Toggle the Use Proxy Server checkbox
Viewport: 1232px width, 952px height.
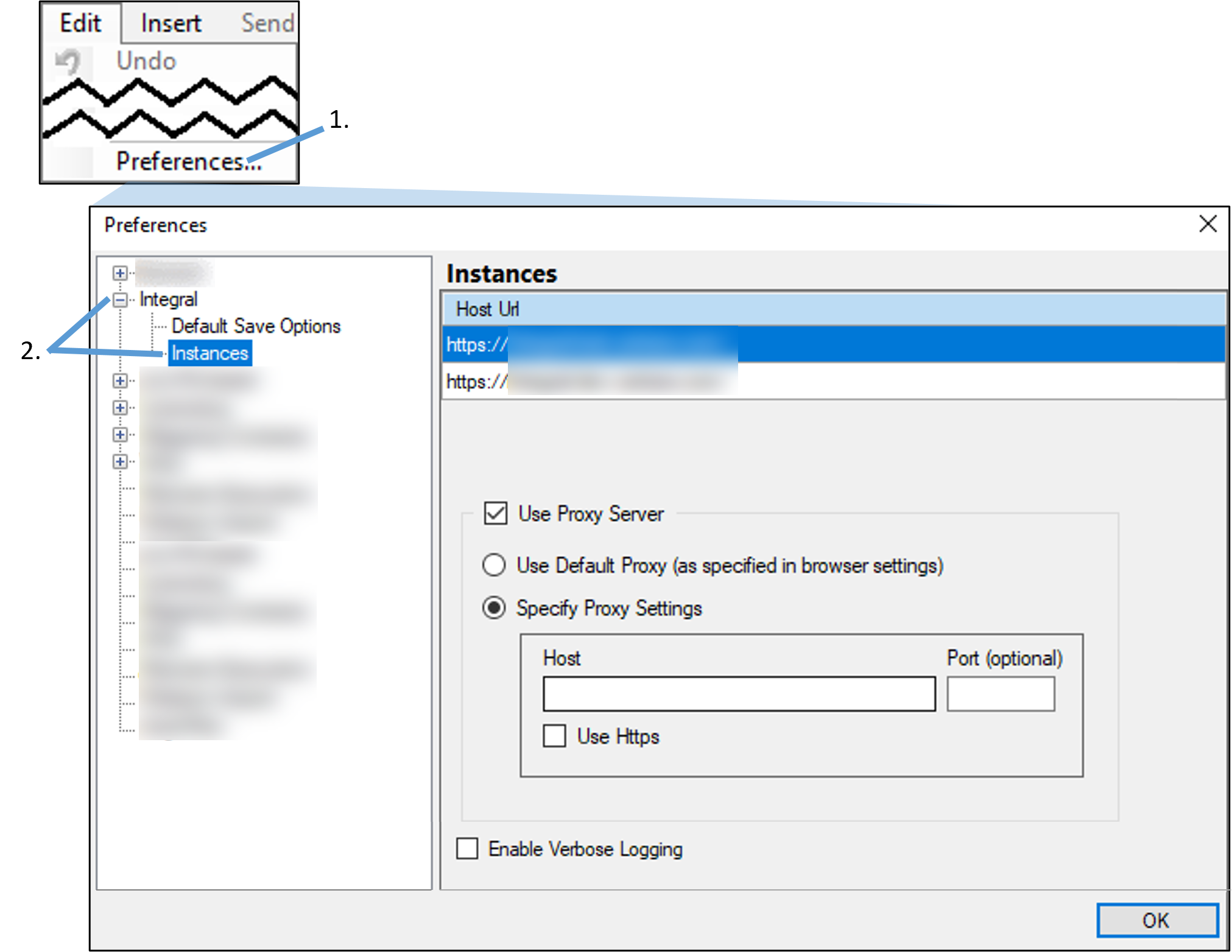click(x=495, y=513)
